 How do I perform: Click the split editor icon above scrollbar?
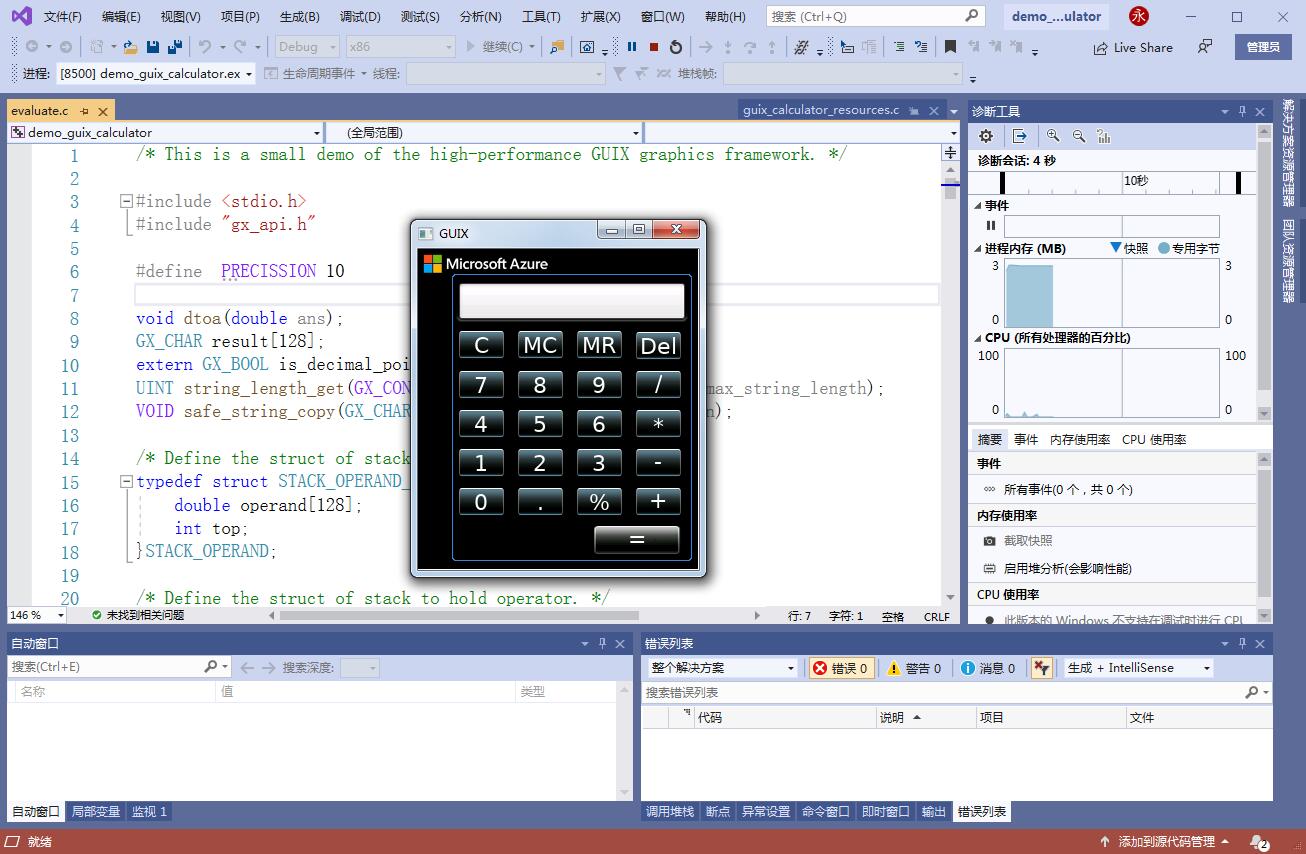pos(950,153)
